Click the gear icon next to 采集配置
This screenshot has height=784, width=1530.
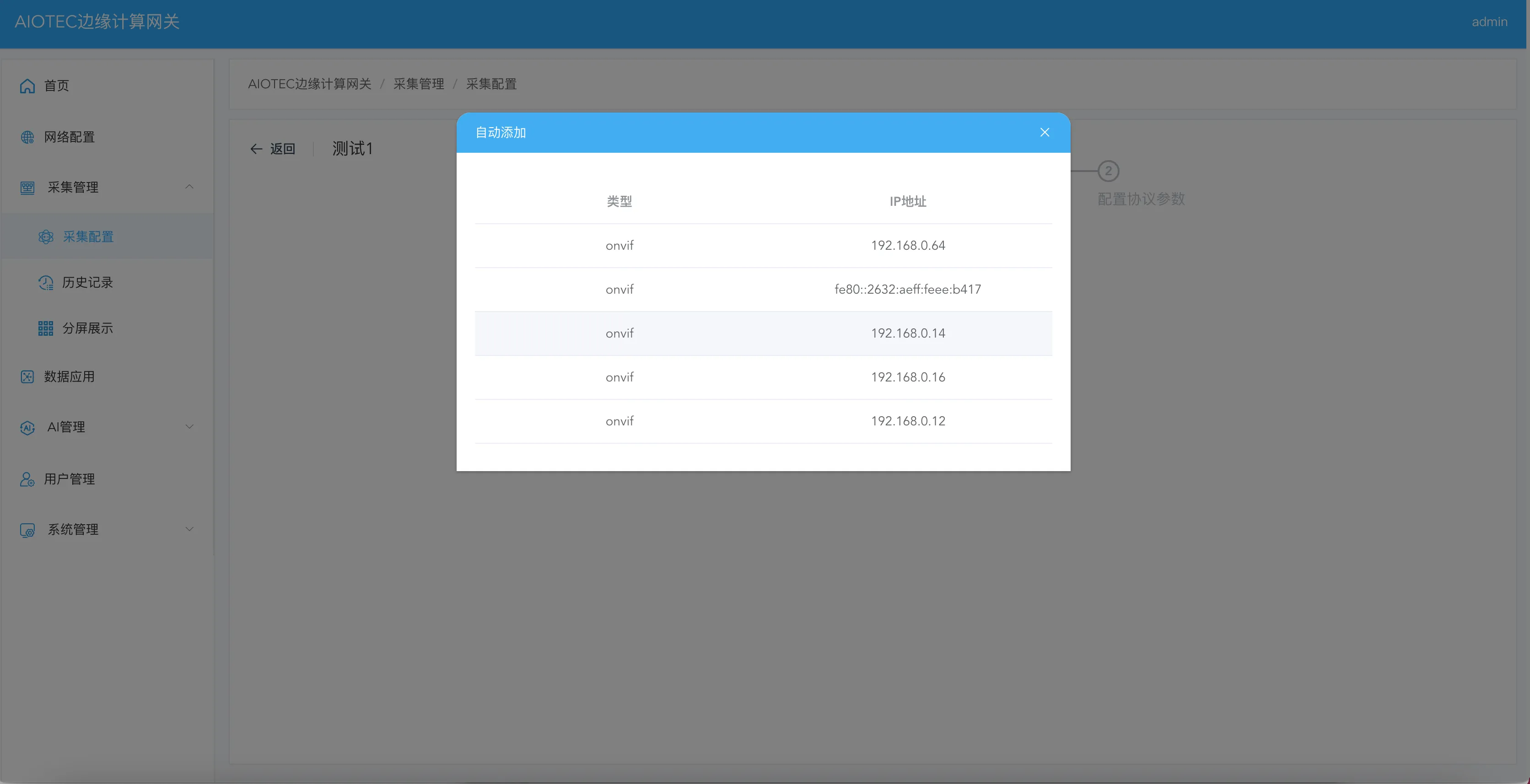tap(46, 237)
